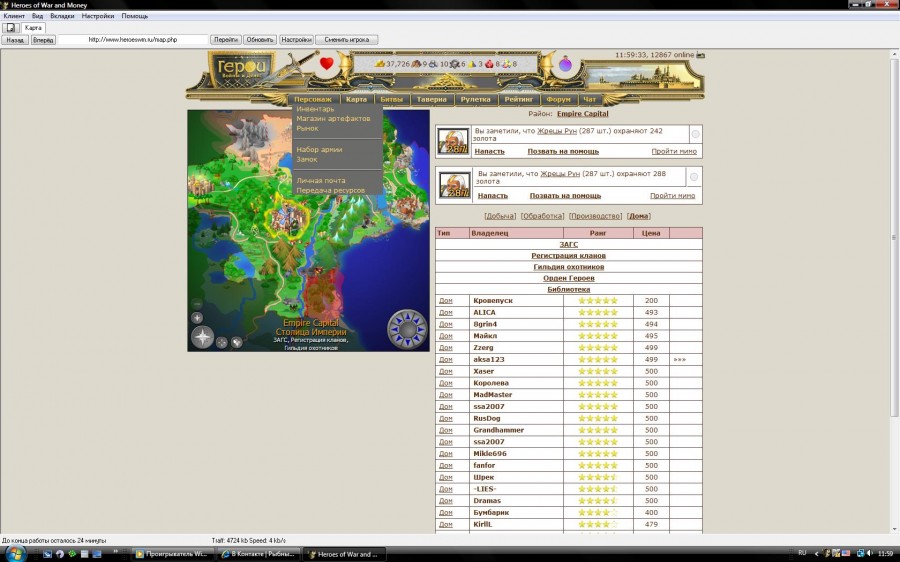Screen dimensions: 900x562
Task: Click the red mercury resource icon
Action: point(489,64)
